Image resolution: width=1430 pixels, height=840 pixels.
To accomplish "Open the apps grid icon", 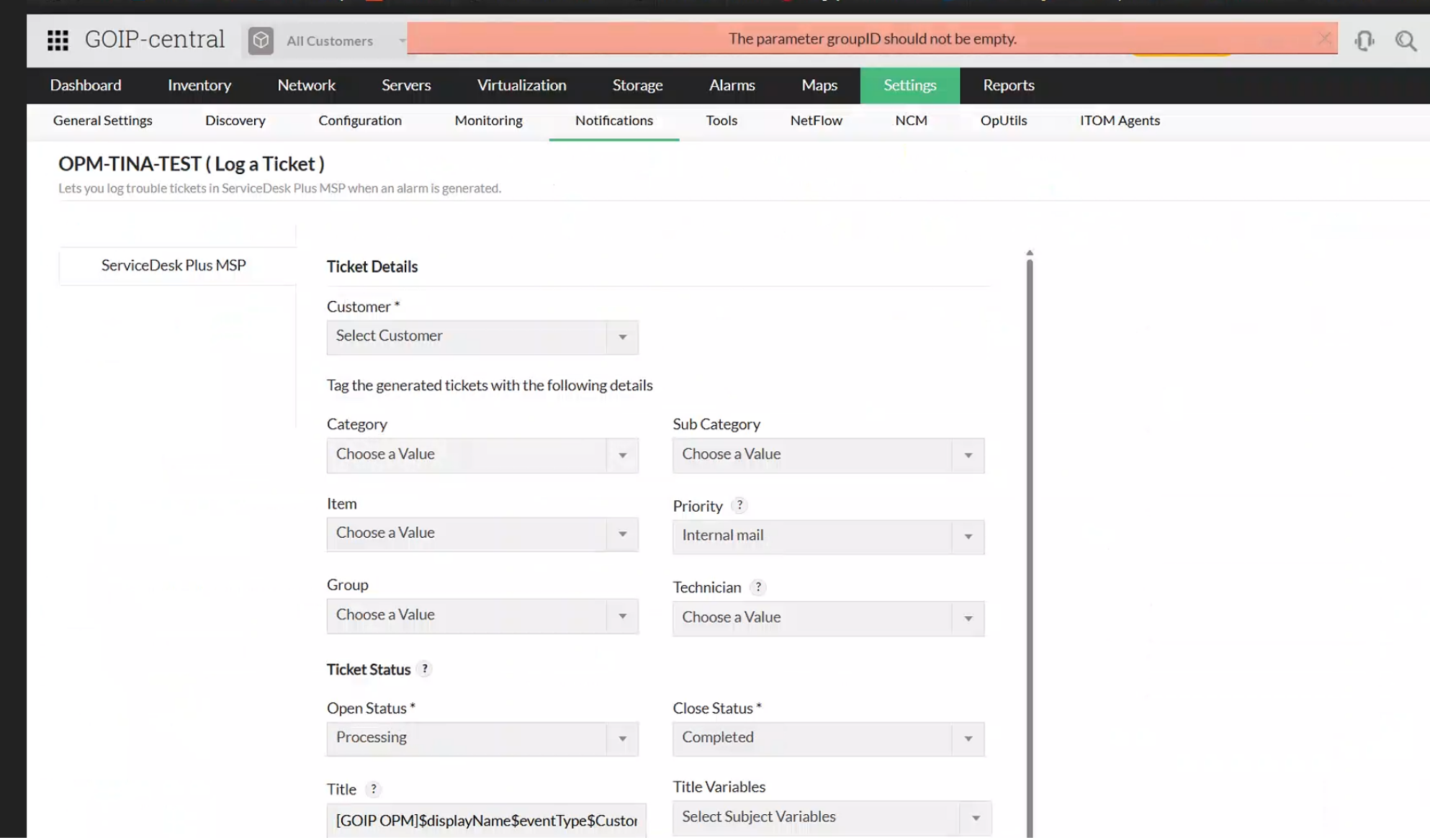I will [x=58, y=40].
